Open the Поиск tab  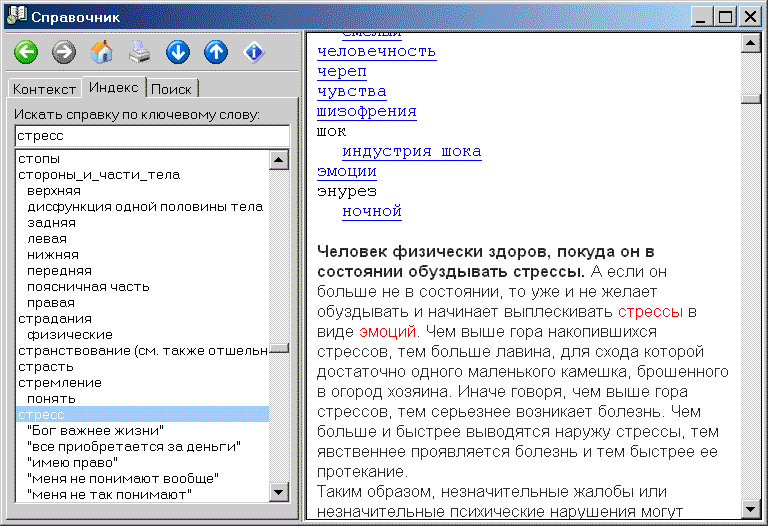172,89
